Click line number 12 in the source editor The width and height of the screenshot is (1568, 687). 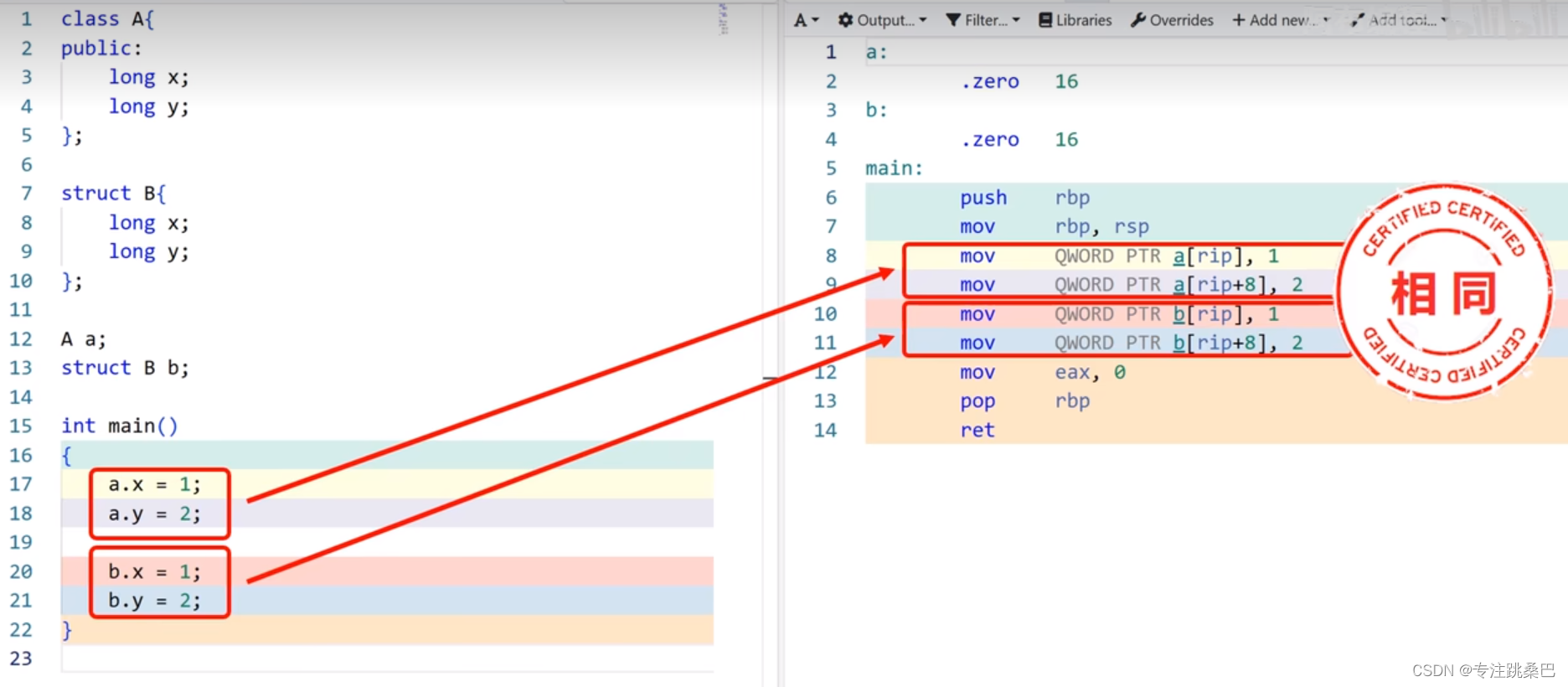pos(22,339)
